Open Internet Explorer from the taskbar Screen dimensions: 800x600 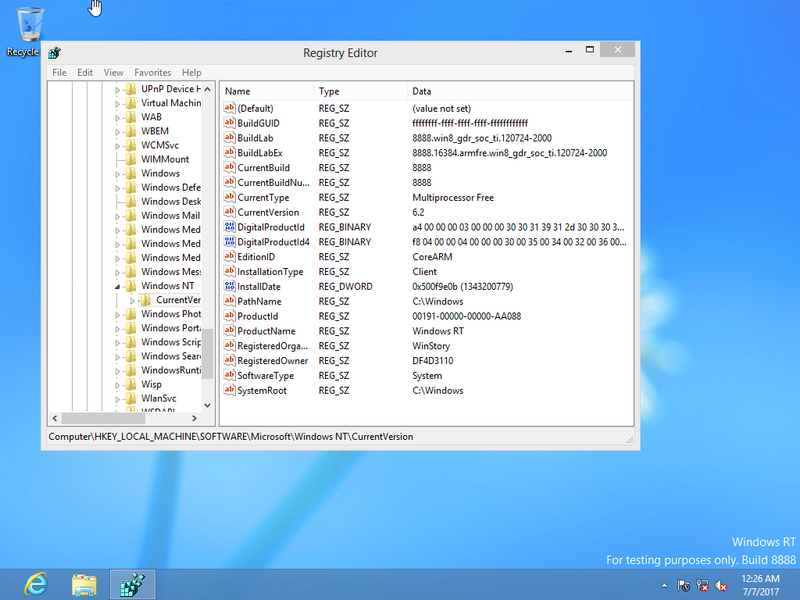coord(36,583)
